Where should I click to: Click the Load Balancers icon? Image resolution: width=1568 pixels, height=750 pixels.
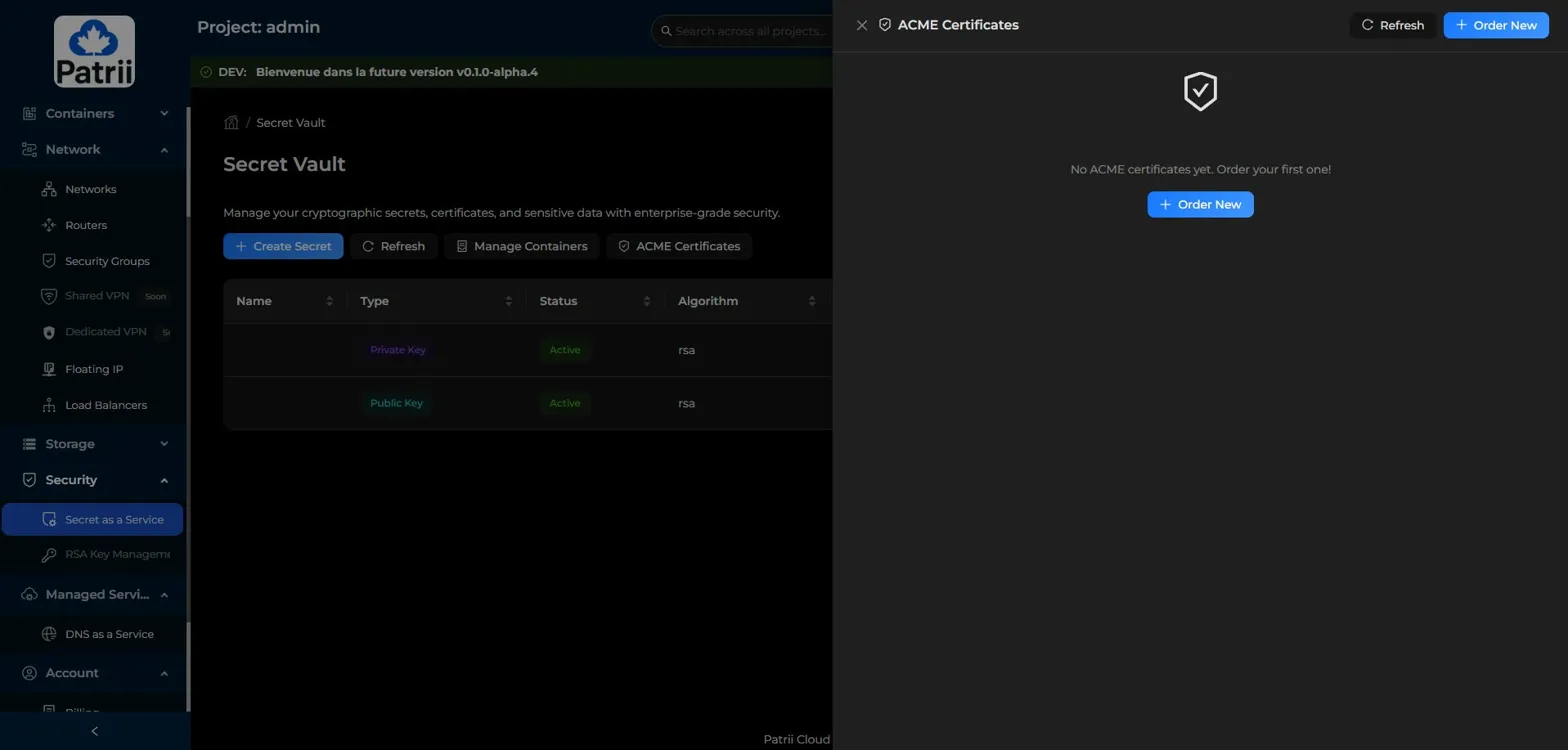pos(48,405)
